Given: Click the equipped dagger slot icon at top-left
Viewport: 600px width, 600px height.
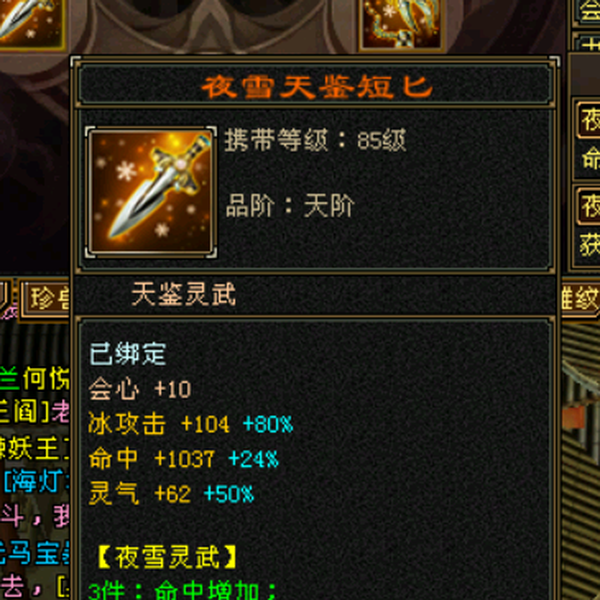Looking at the screenshot, I should (31, 23).
